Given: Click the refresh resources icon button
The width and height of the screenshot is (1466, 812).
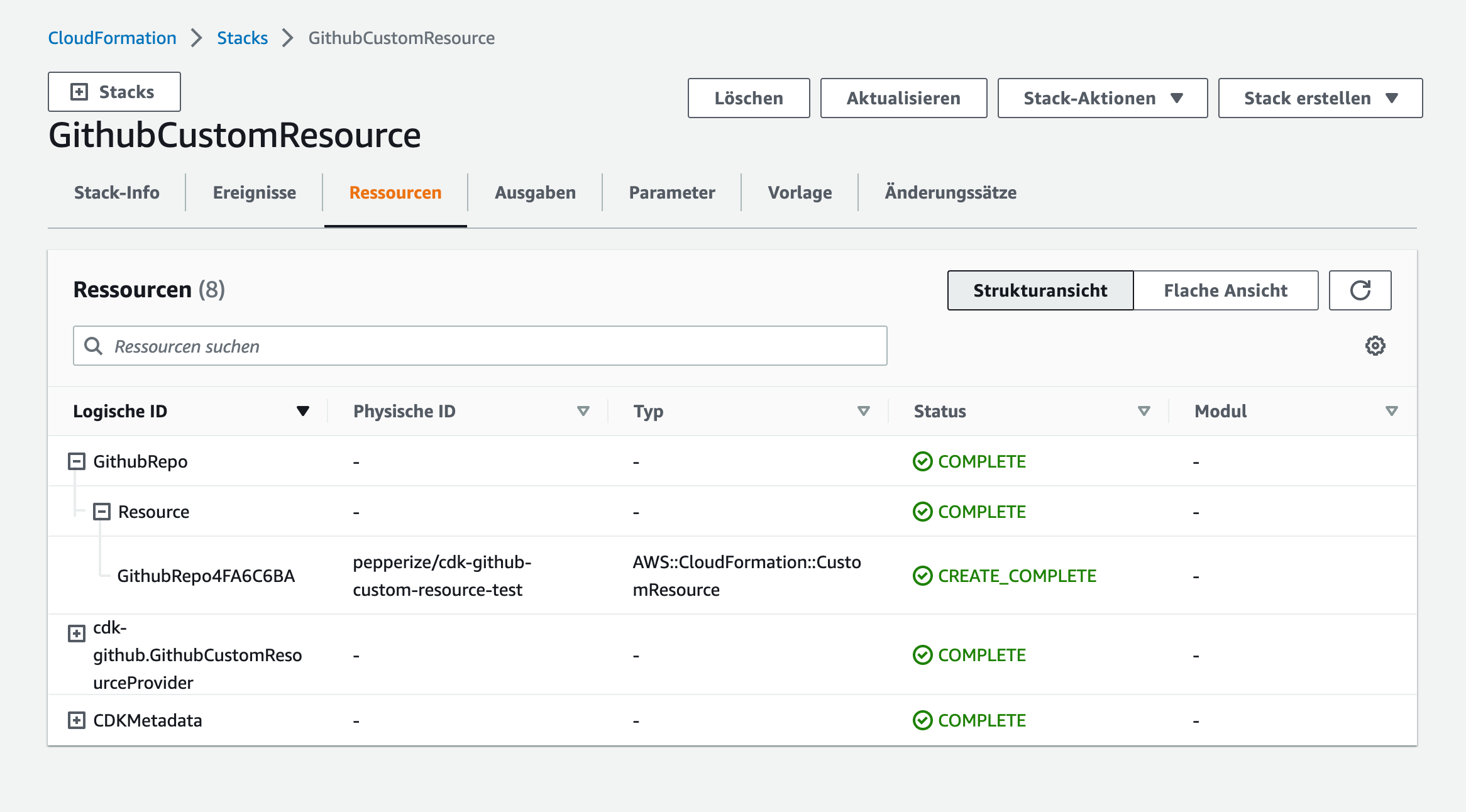Looking at the screenshot, I should click(x=1359, y=290).
